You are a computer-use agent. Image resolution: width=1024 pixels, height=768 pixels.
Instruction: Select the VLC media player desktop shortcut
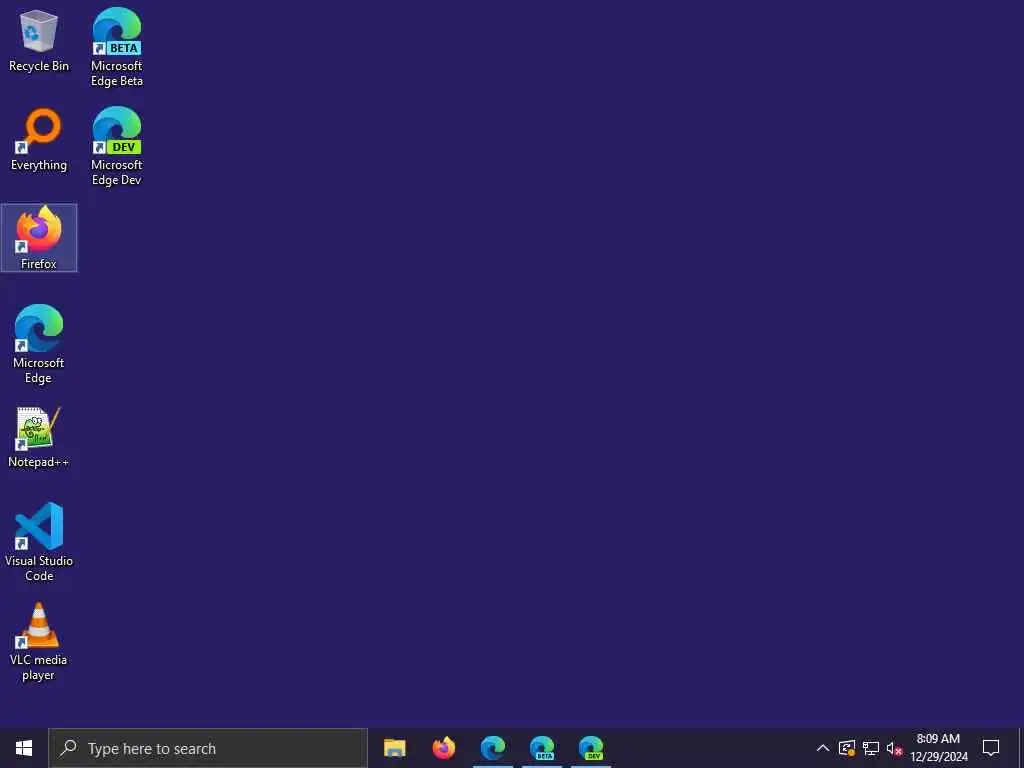click(x=39, y=641)
